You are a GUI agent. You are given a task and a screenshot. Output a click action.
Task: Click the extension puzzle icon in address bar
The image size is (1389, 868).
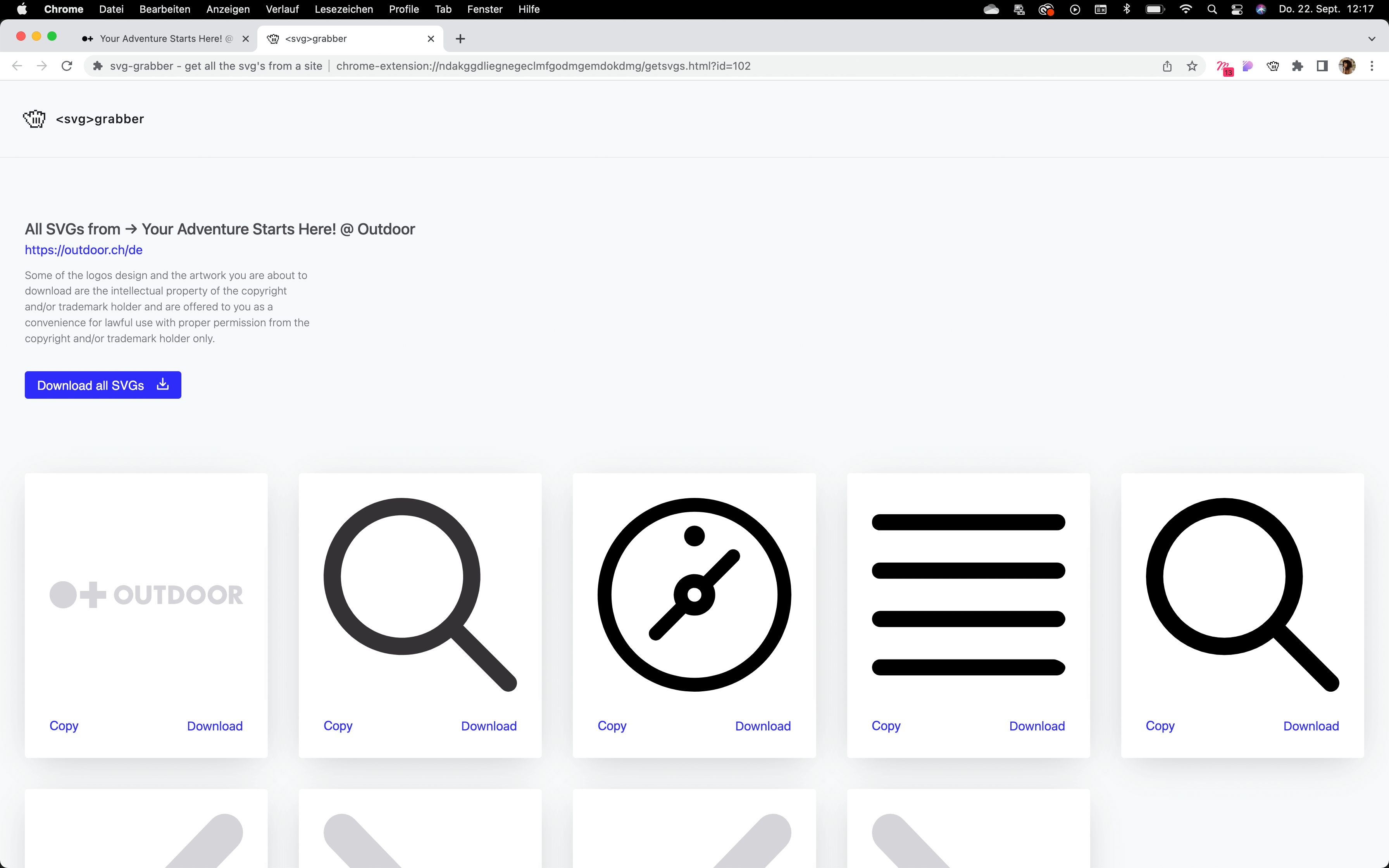point(98,66)
